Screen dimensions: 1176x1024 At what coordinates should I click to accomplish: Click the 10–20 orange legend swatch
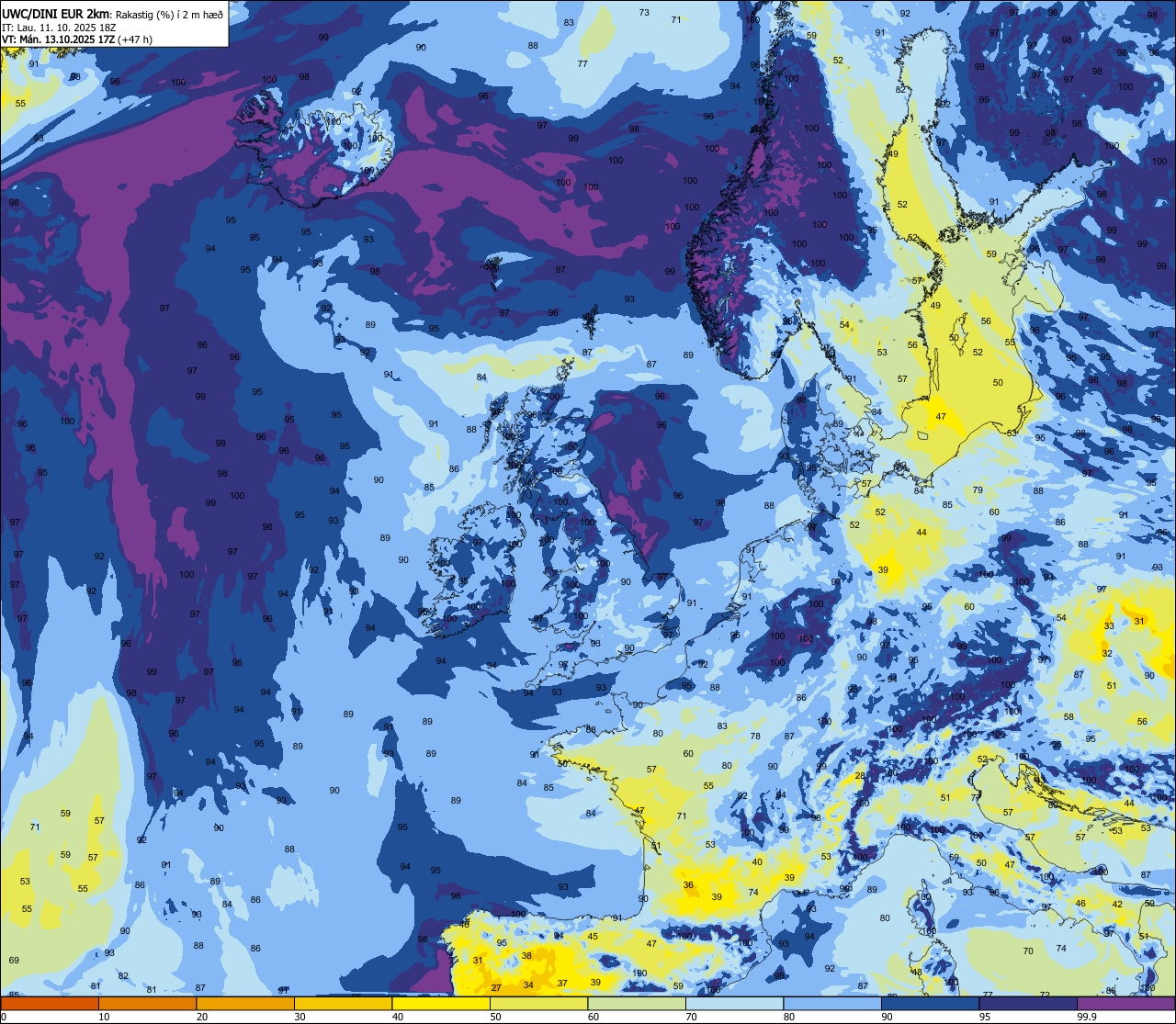[x=147, y=1003]
